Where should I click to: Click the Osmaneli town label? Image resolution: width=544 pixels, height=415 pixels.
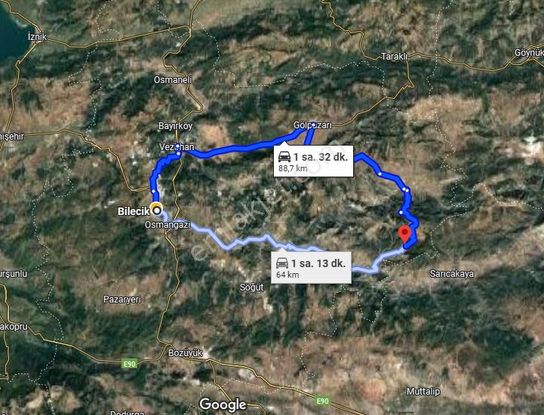(x=172, y=80)
